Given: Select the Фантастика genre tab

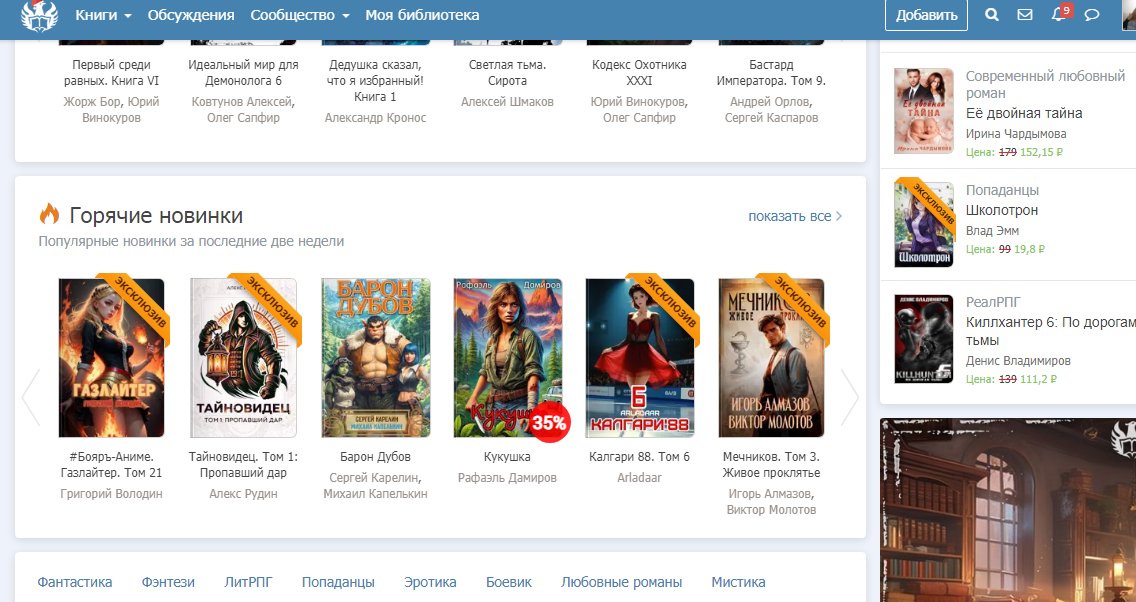Looking at the screenshot, I should [75, 582].
